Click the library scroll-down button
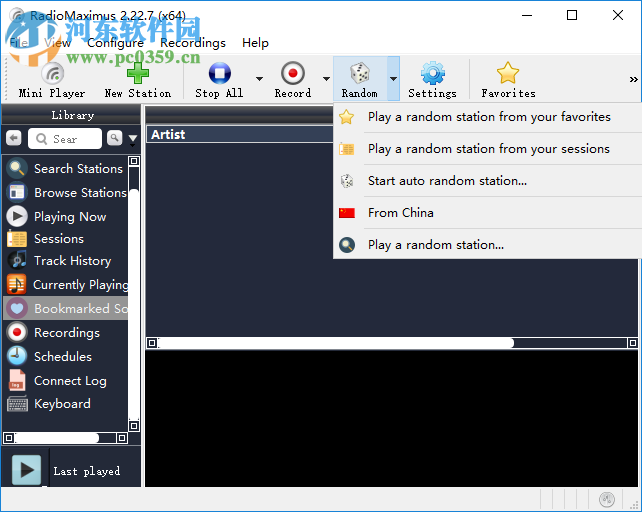 (134, 426)
